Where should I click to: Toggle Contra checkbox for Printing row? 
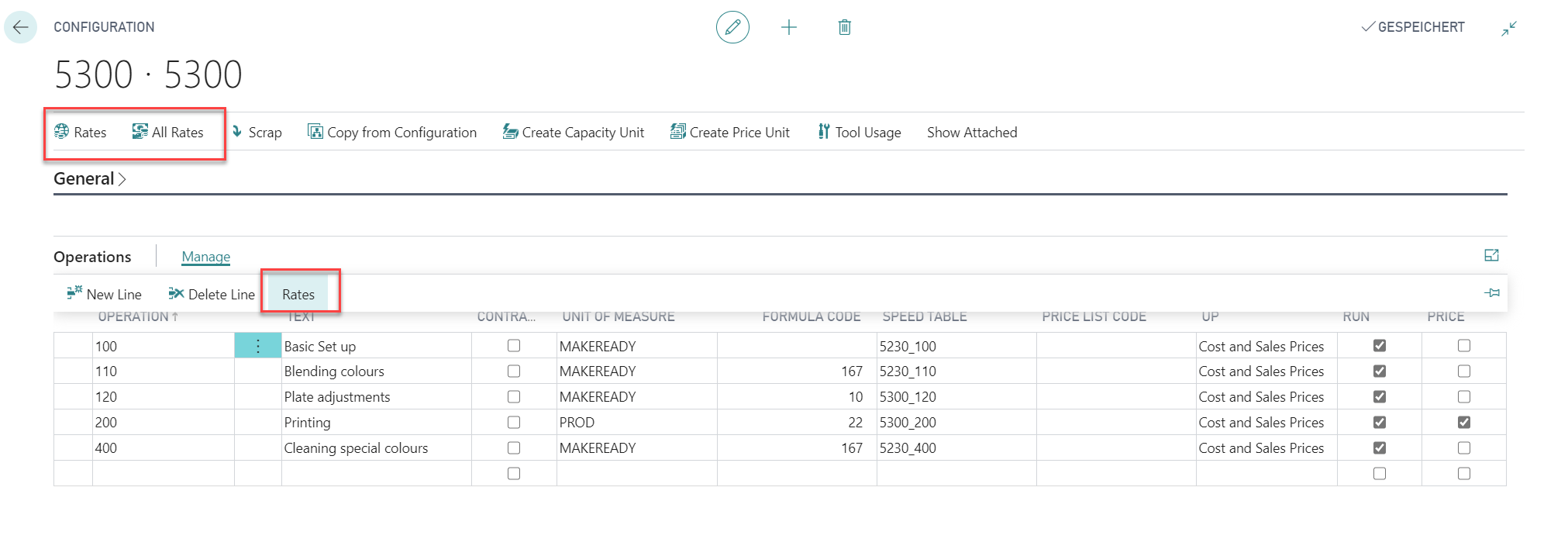coord(514,423)
